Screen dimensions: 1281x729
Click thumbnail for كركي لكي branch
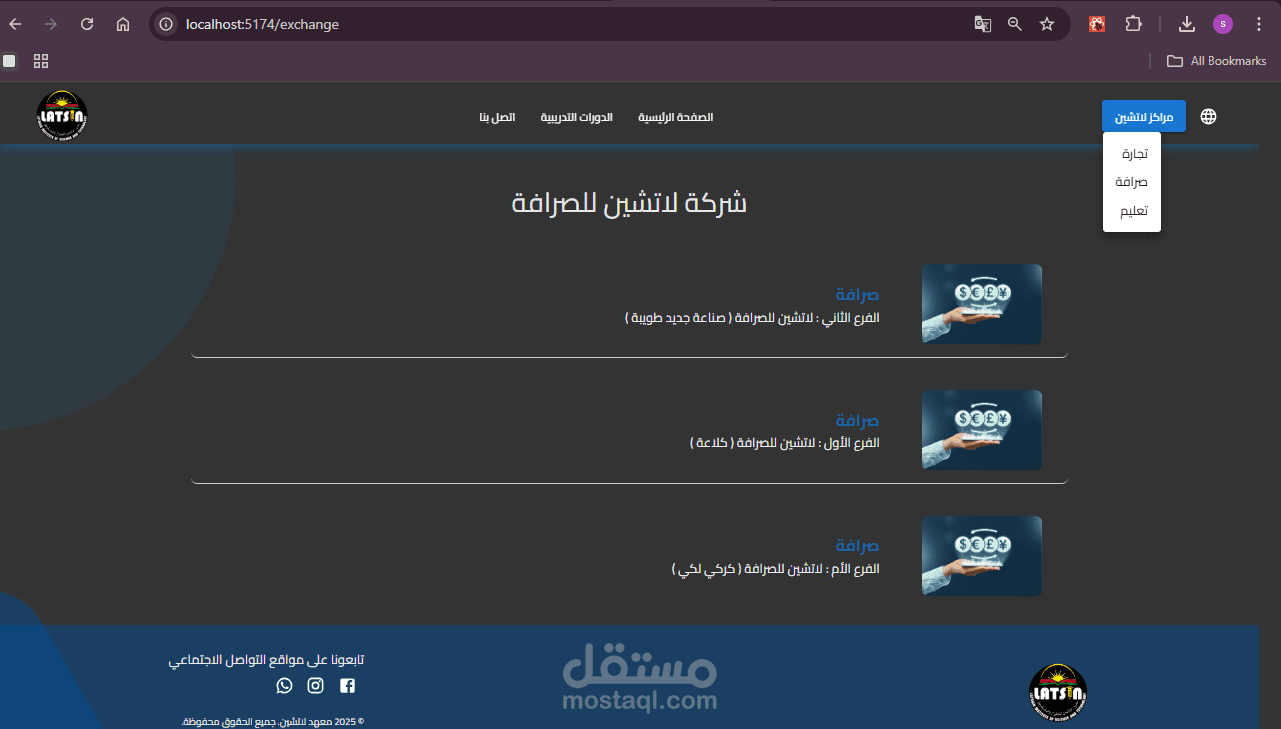click(982, 556)
